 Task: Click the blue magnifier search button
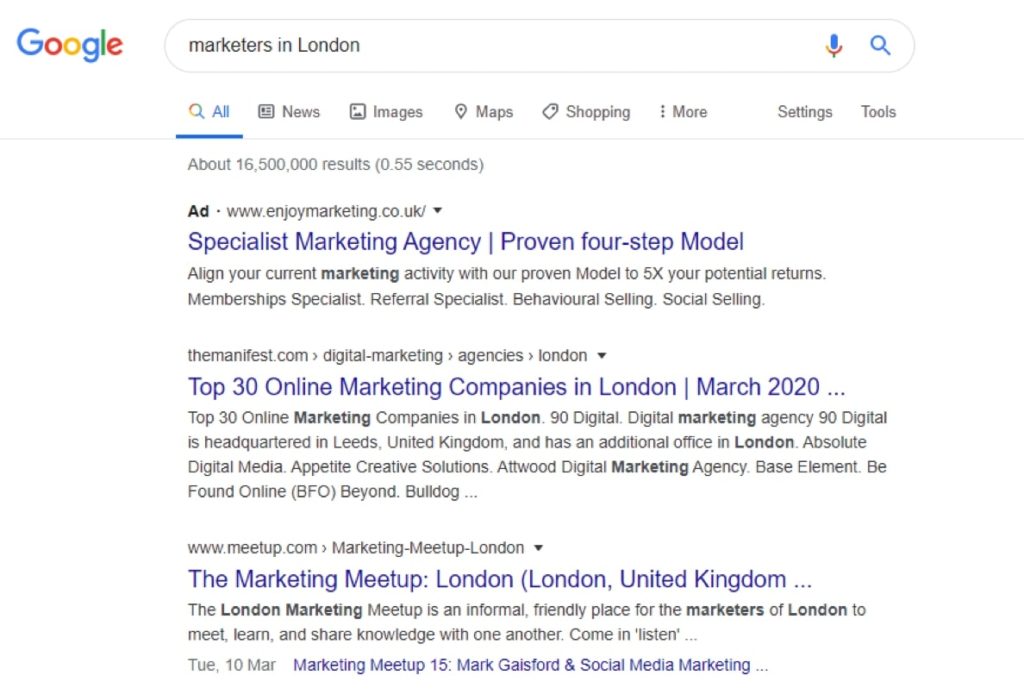tap(880, 45)
